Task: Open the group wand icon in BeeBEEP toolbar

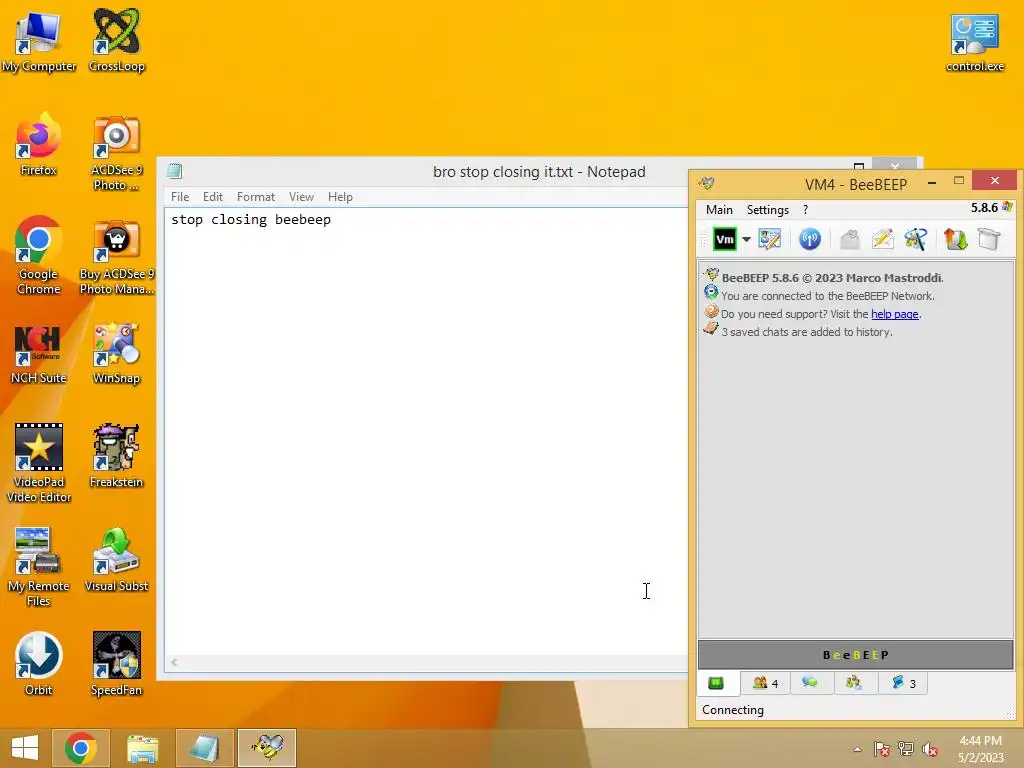Action: (916, 239)
